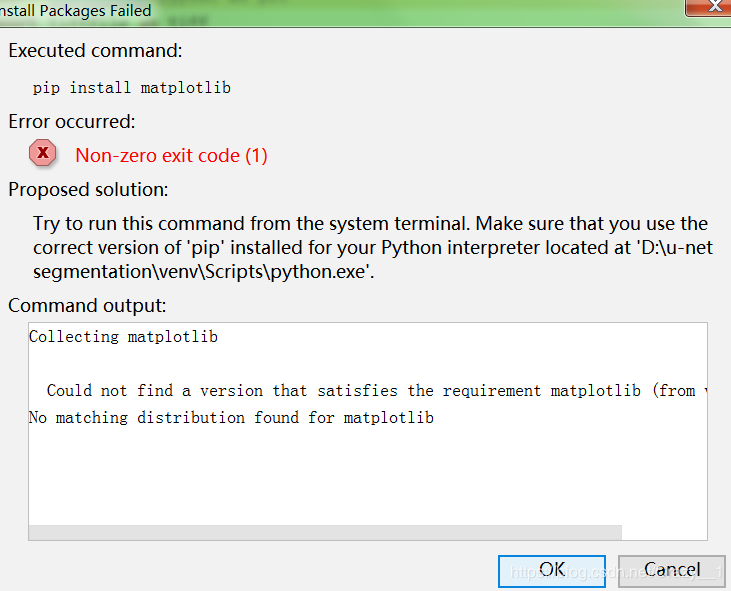Click the red error X icon
The width and height of the screenshot is (731, 591).
pos(42,154)
